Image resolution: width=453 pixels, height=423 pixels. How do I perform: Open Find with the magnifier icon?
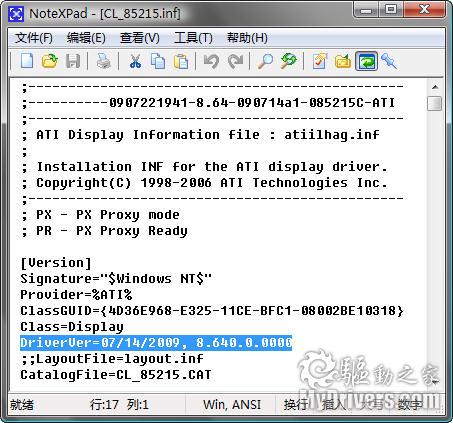[265, 61]
